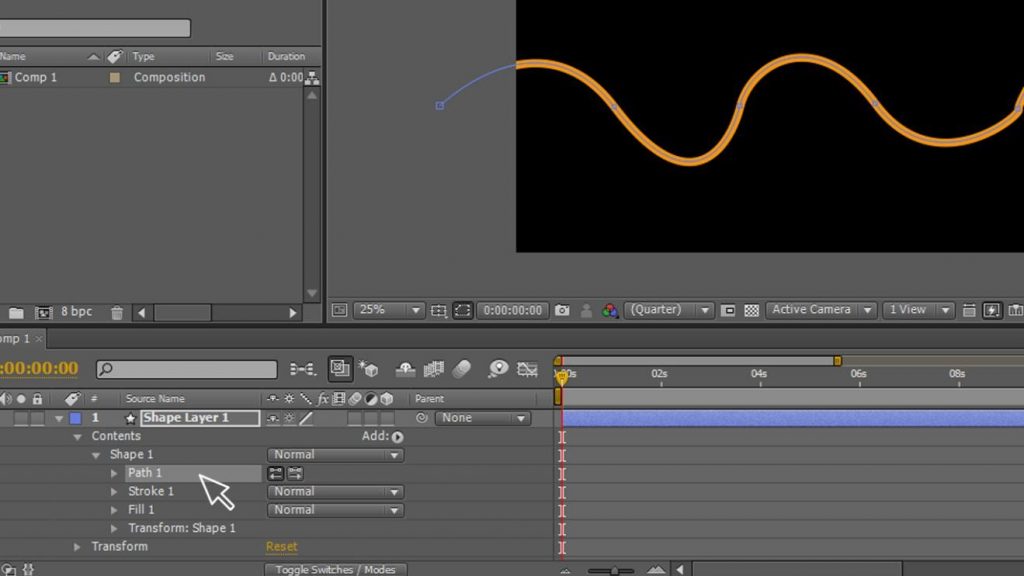Screen dimensions: 1024x576
Task: Open the Graph Editor
Action: [x=527, y=369]
